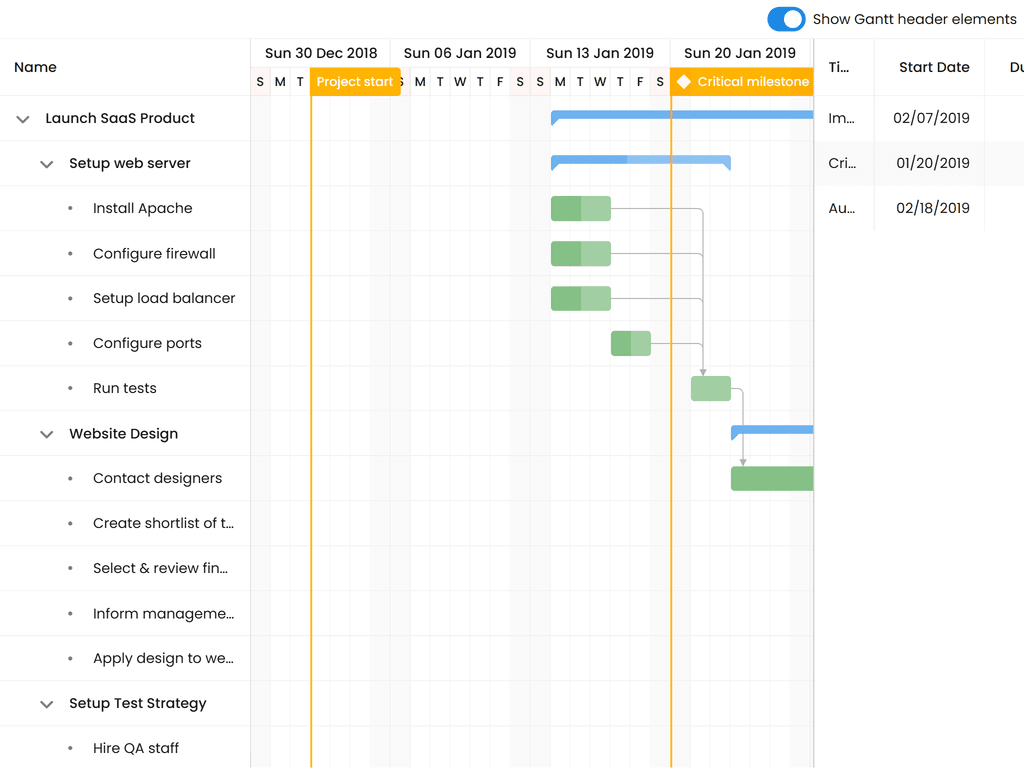Click the Configure ports task bar
Screen dimensions: 1024x768
[x=630, y=343]
